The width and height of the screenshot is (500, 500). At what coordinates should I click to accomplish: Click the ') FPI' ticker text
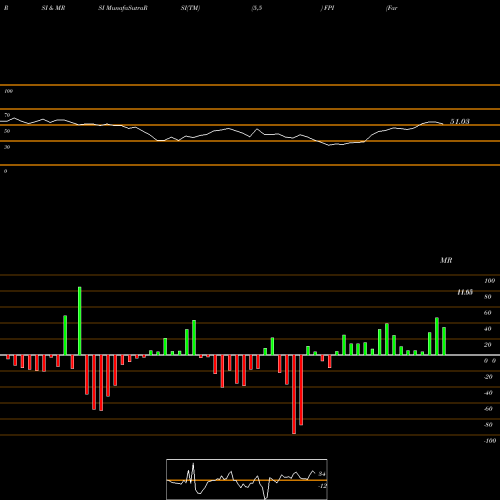(x=328, y=8)
